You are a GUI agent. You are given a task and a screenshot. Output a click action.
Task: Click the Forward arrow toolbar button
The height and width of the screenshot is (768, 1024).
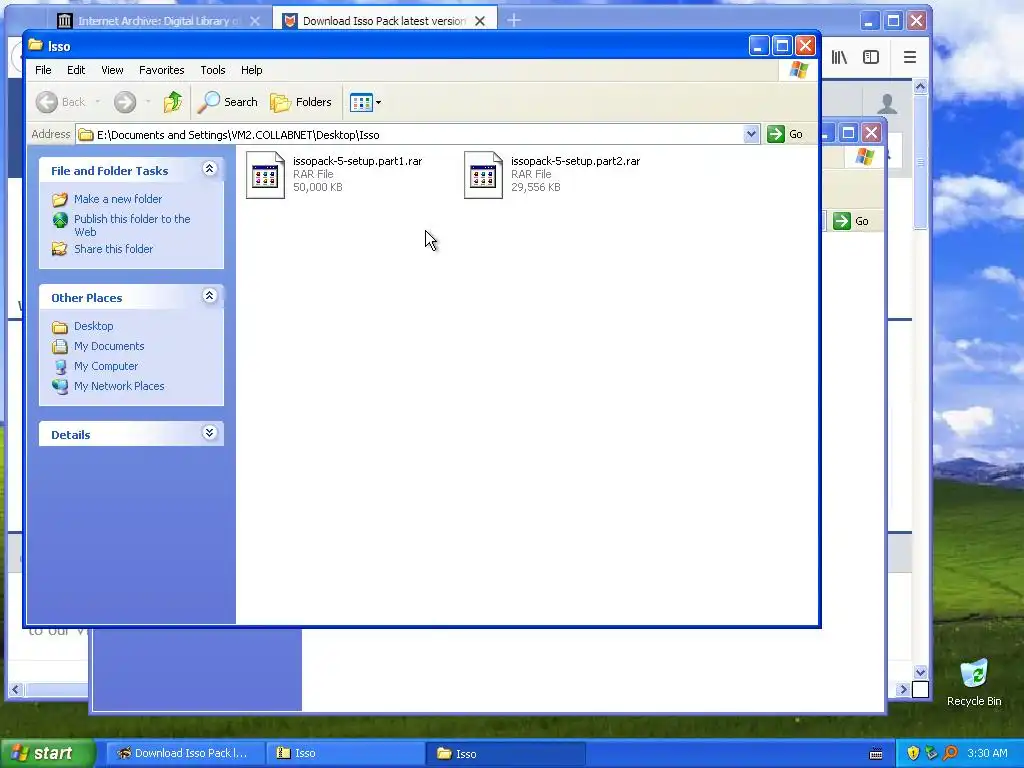[x=125, y=102]
